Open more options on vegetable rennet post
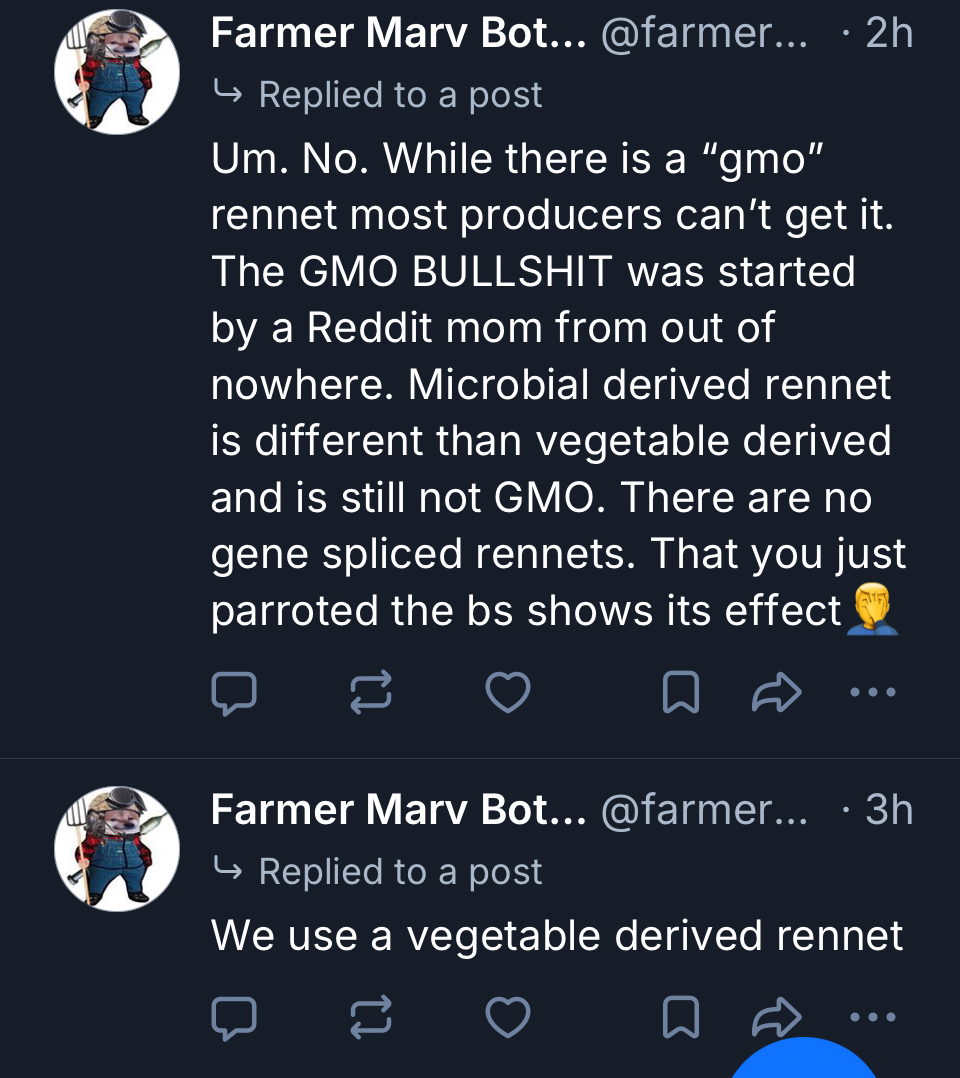The height and width of the screenshot is (1078, 960). [873, 1016]
